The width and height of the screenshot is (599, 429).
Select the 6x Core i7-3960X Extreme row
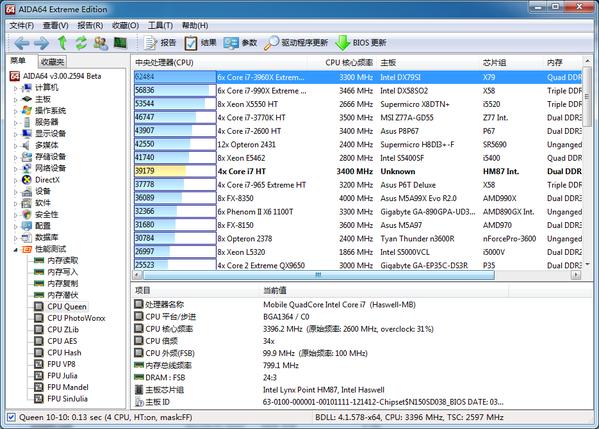[358, 77]
